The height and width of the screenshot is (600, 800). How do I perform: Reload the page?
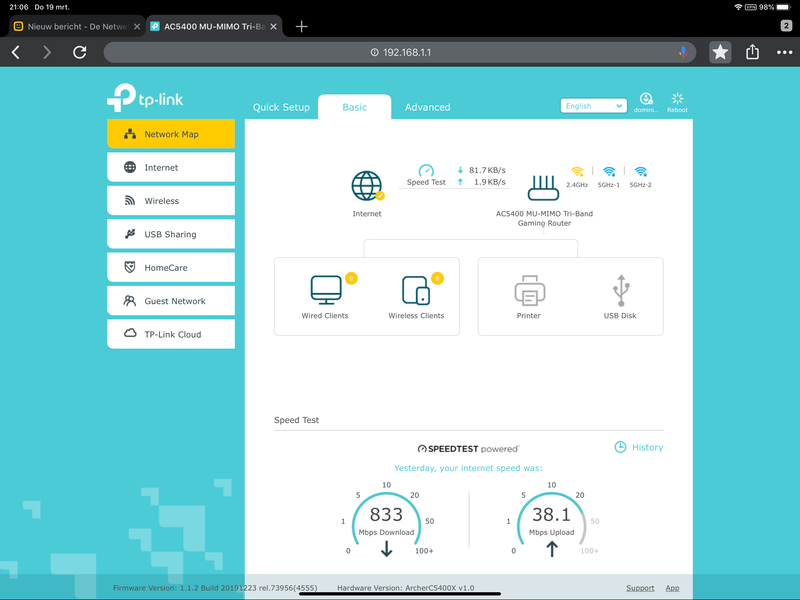click(80, 52)
